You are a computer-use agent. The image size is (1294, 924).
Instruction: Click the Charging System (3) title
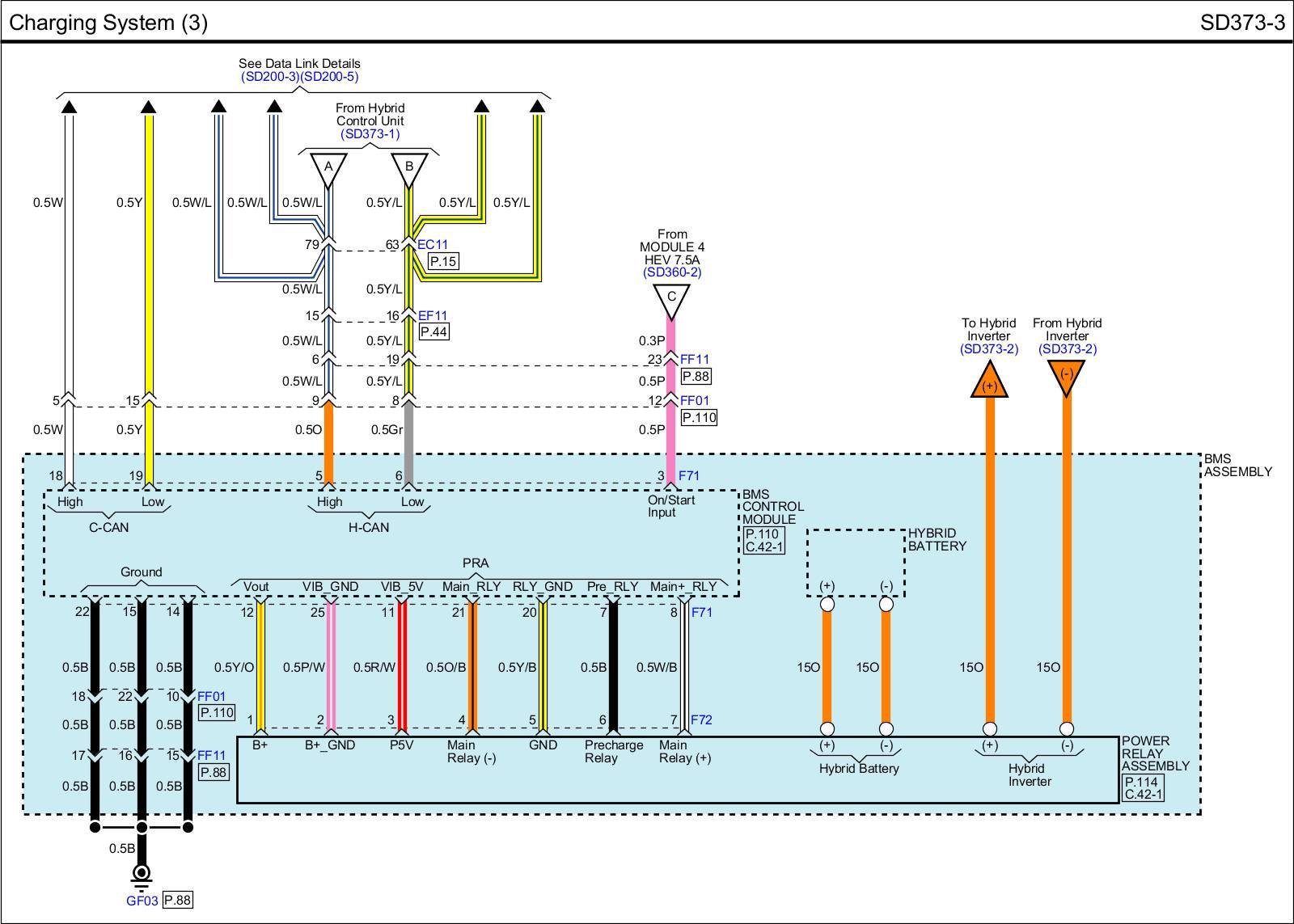[108, 23]
